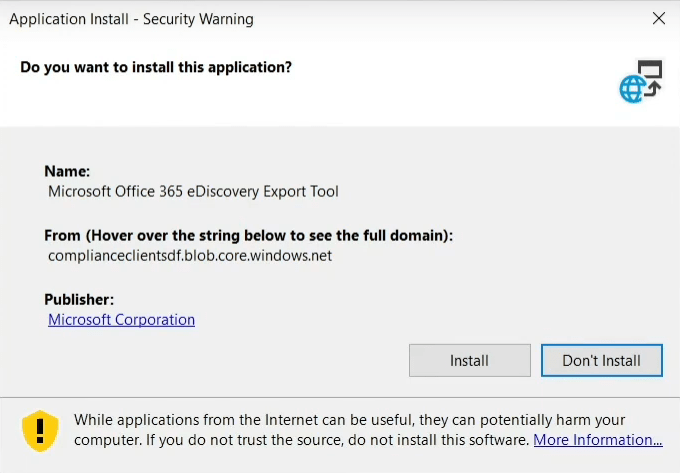Click the globe install application icon
This screenshot has height=473, width=680.
[641, 81]
